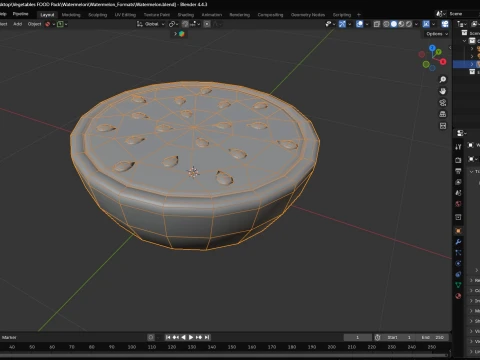Toggle X-ray mode in the header
This screenshot has width=480, height=360.
[x=377, y=24]
